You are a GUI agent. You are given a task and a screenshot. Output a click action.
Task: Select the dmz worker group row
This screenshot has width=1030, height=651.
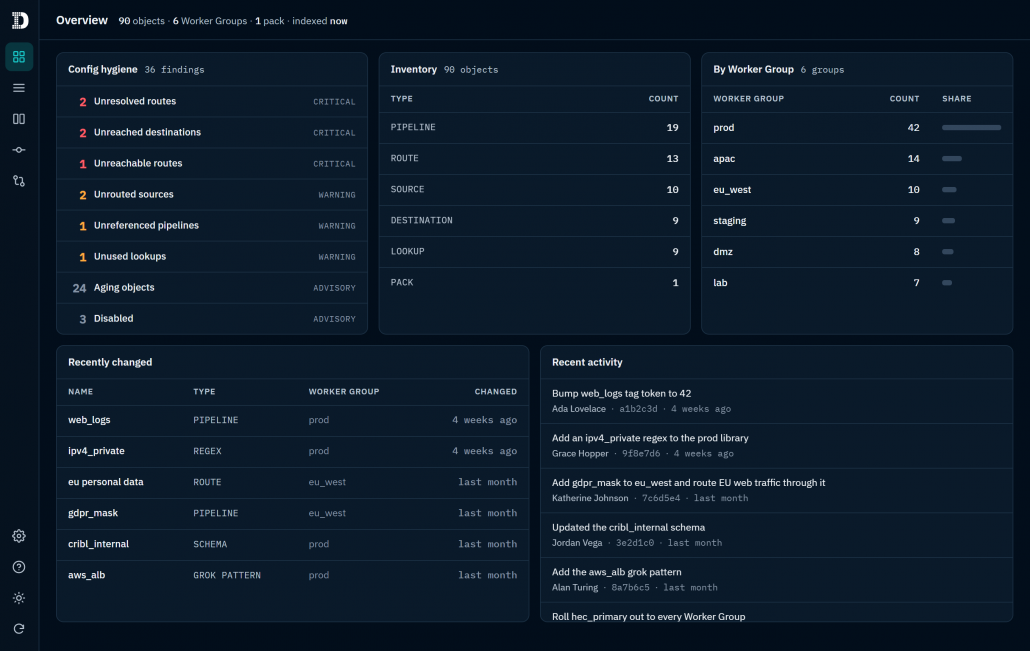click(x=857, y=251)
